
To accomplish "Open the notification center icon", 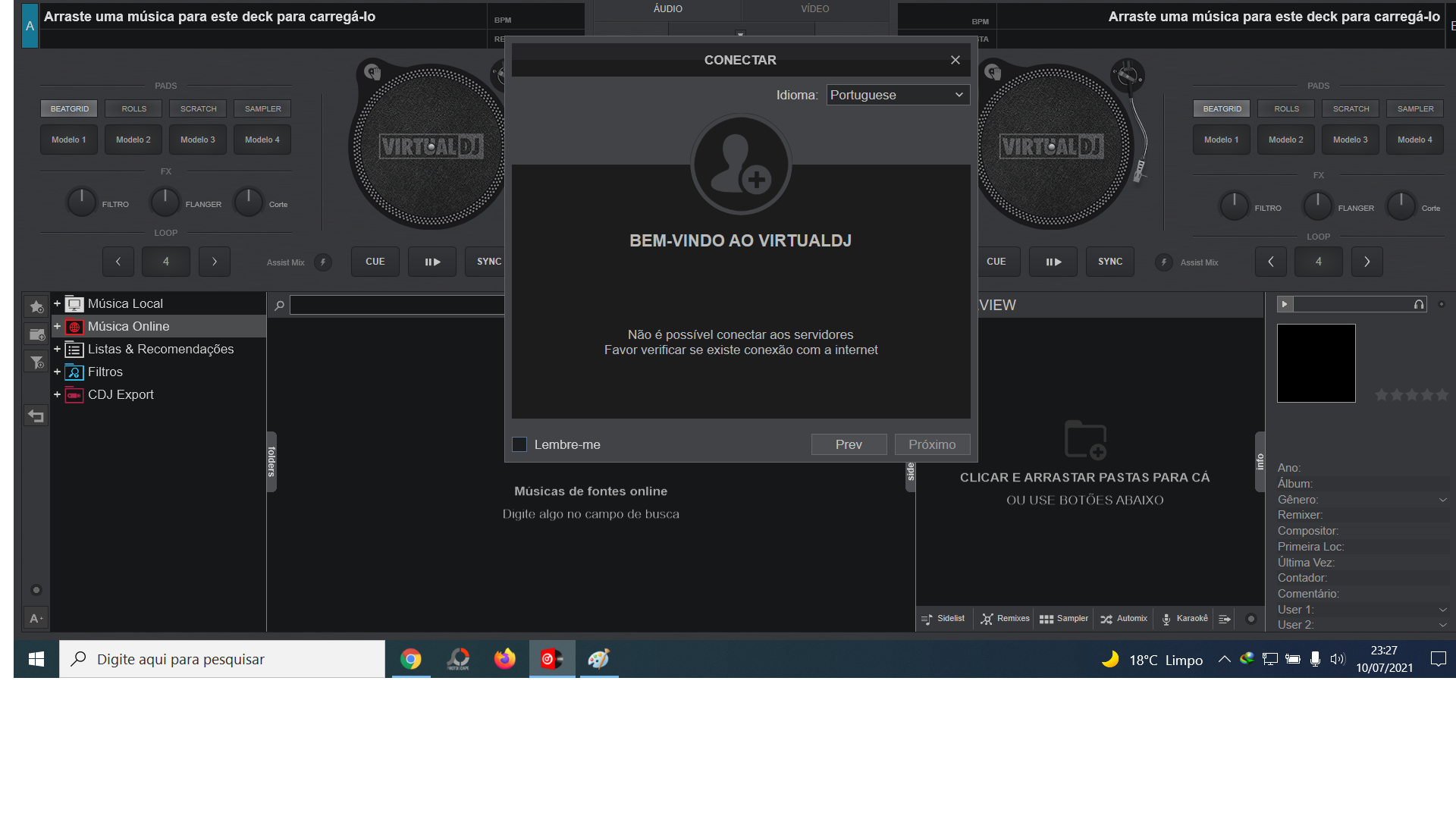I will [x=1438, y=659].
